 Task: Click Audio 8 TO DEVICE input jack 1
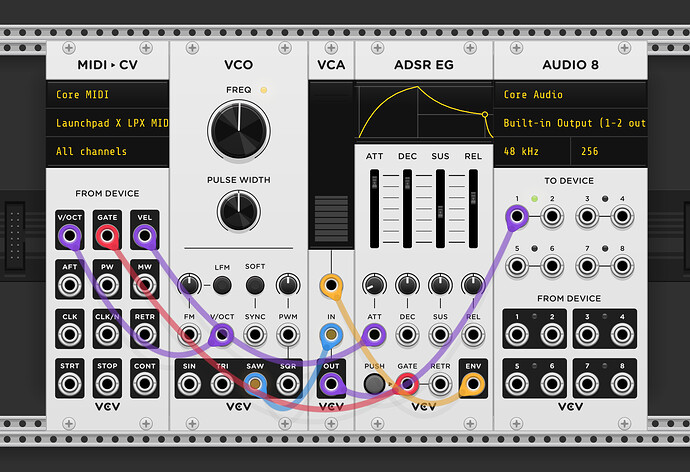(517, 216)
